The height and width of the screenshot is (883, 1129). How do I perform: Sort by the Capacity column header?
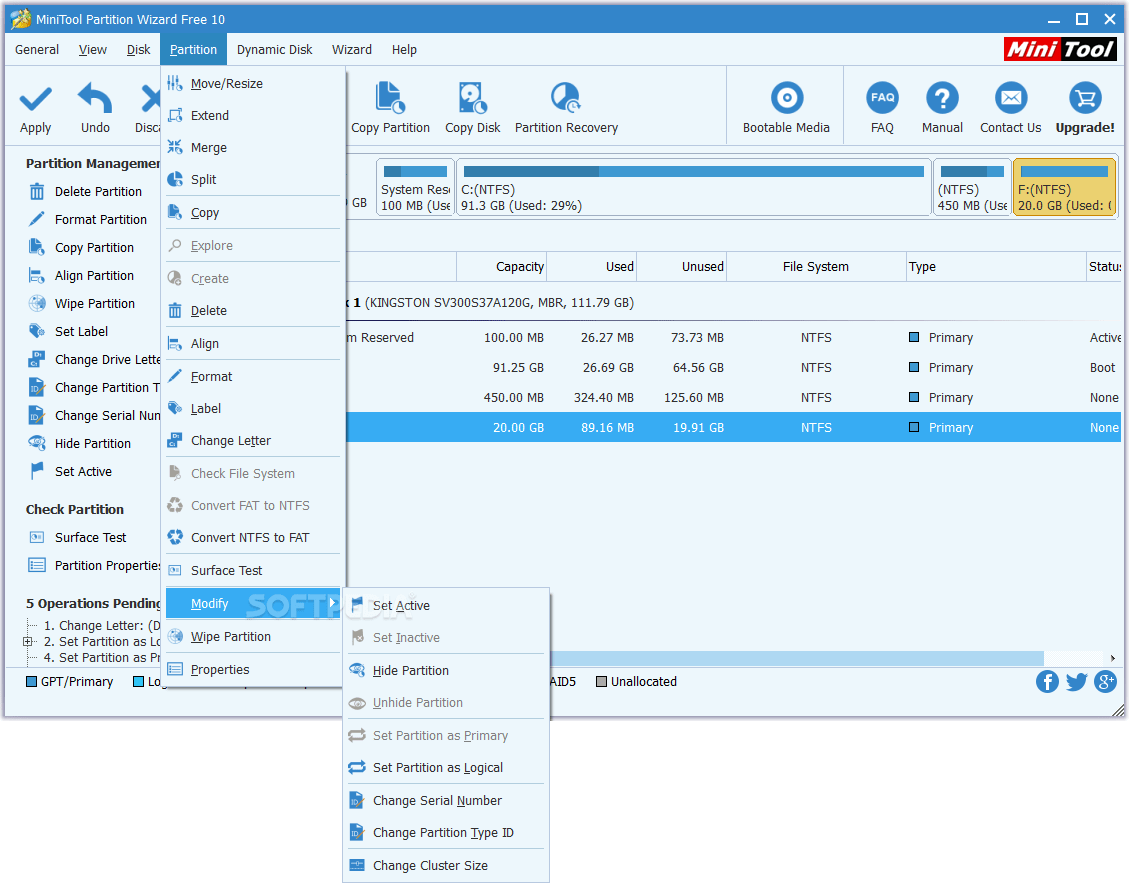pos(501,267)
